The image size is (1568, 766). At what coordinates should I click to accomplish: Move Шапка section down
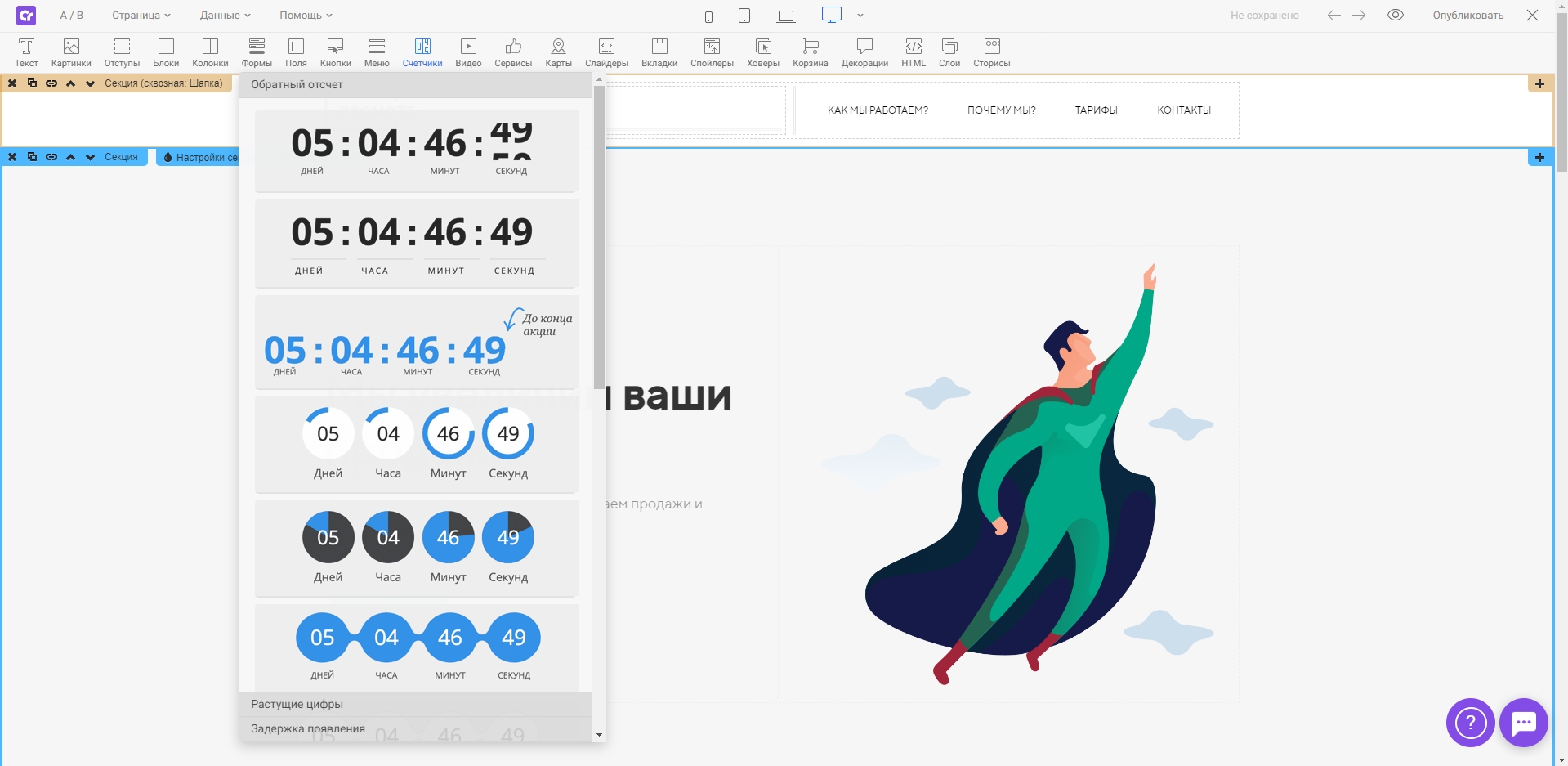[x=90, y=83]
